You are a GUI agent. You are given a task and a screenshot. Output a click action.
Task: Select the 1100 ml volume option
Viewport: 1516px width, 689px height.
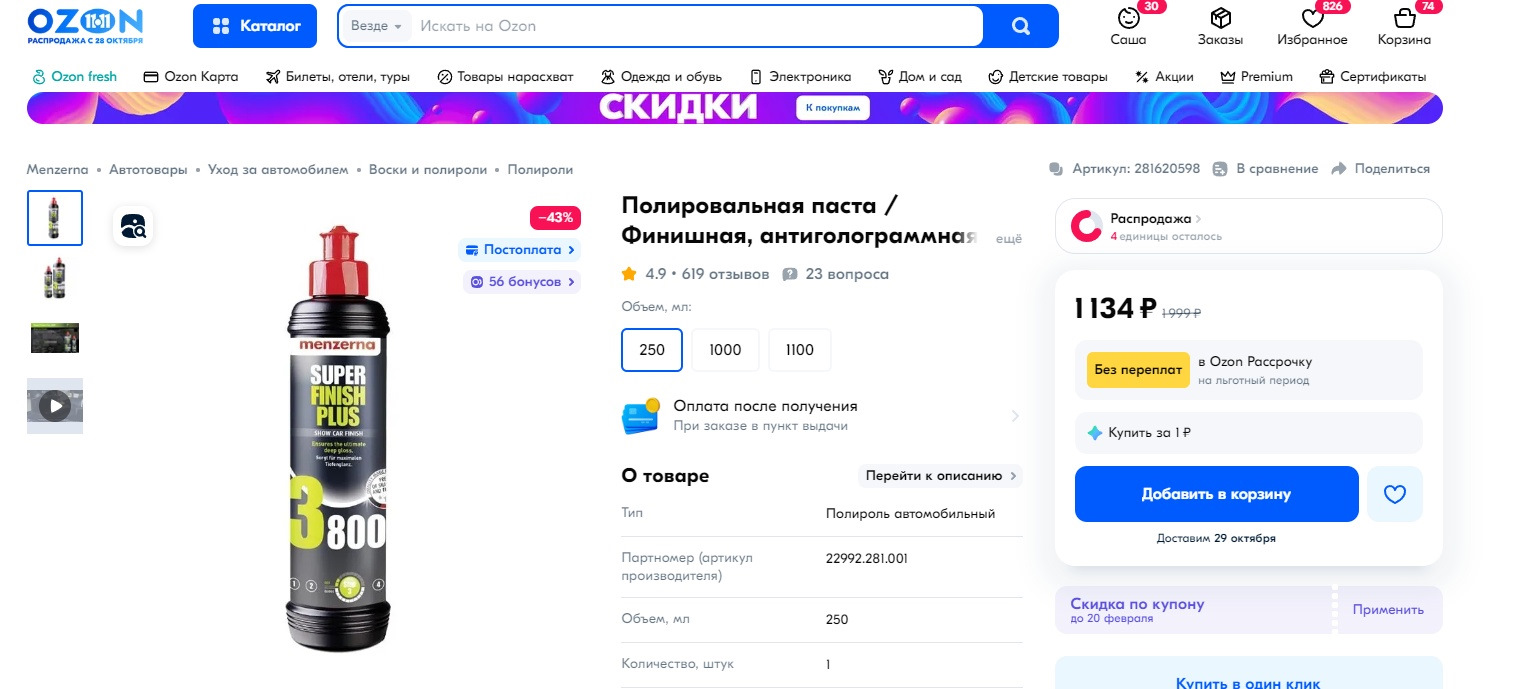[799, 350]
